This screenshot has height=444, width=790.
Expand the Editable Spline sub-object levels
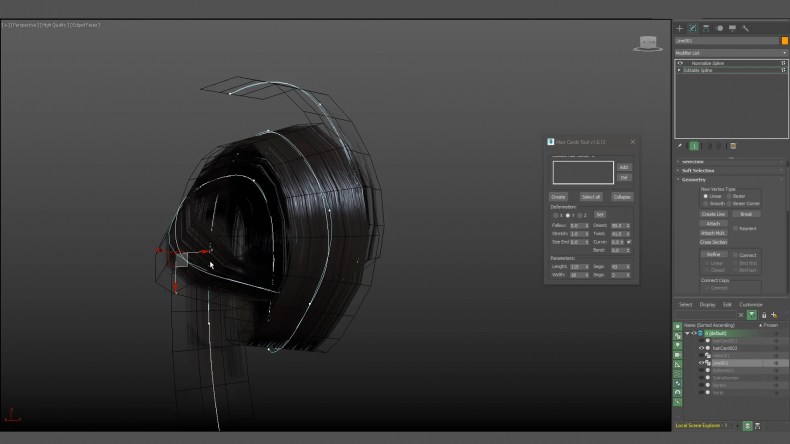point(679,70)
